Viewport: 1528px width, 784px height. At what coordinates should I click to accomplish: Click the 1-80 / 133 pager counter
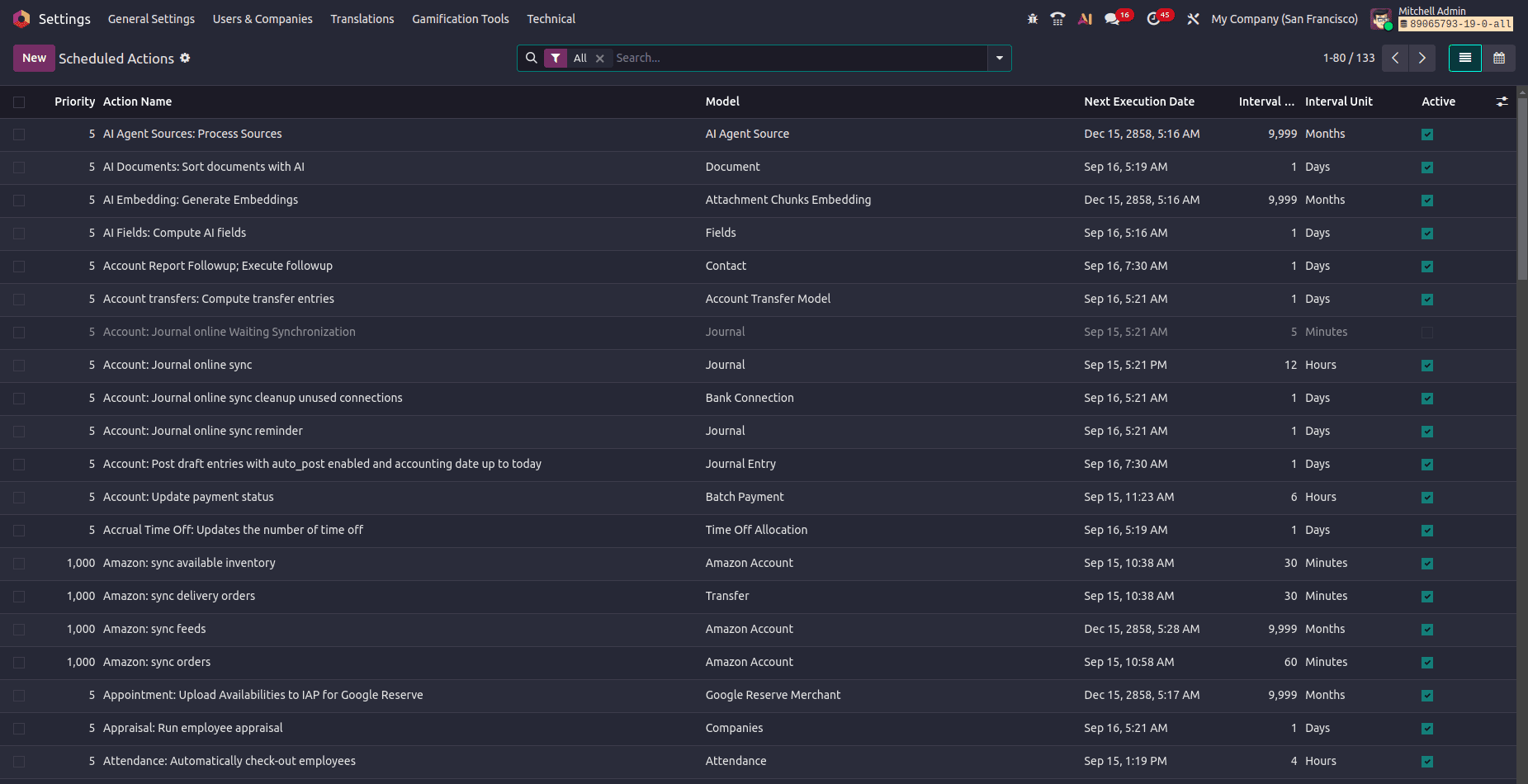click(1349, 58)
